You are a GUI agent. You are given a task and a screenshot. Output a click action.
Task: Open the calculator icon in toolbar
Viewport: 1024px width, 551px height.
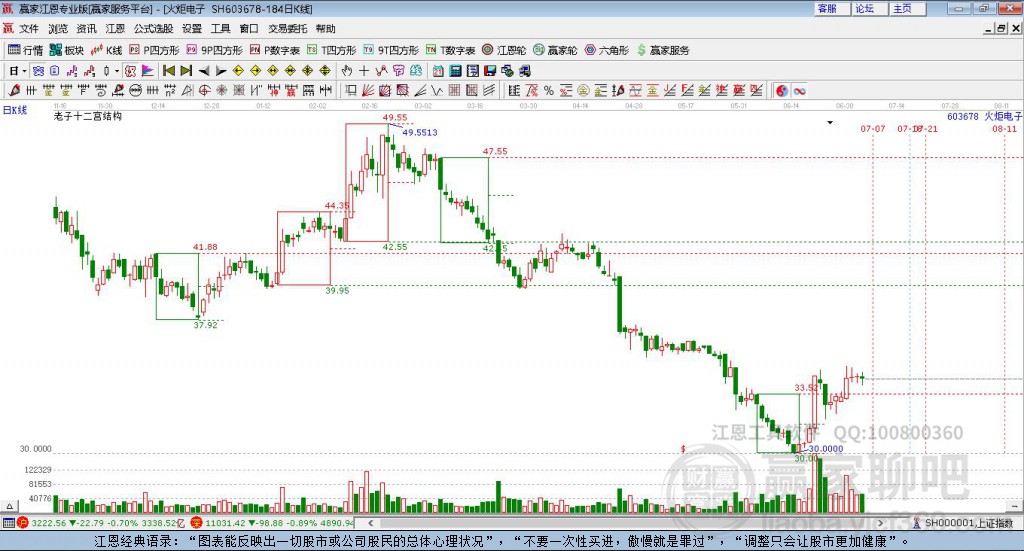[456, 71]
